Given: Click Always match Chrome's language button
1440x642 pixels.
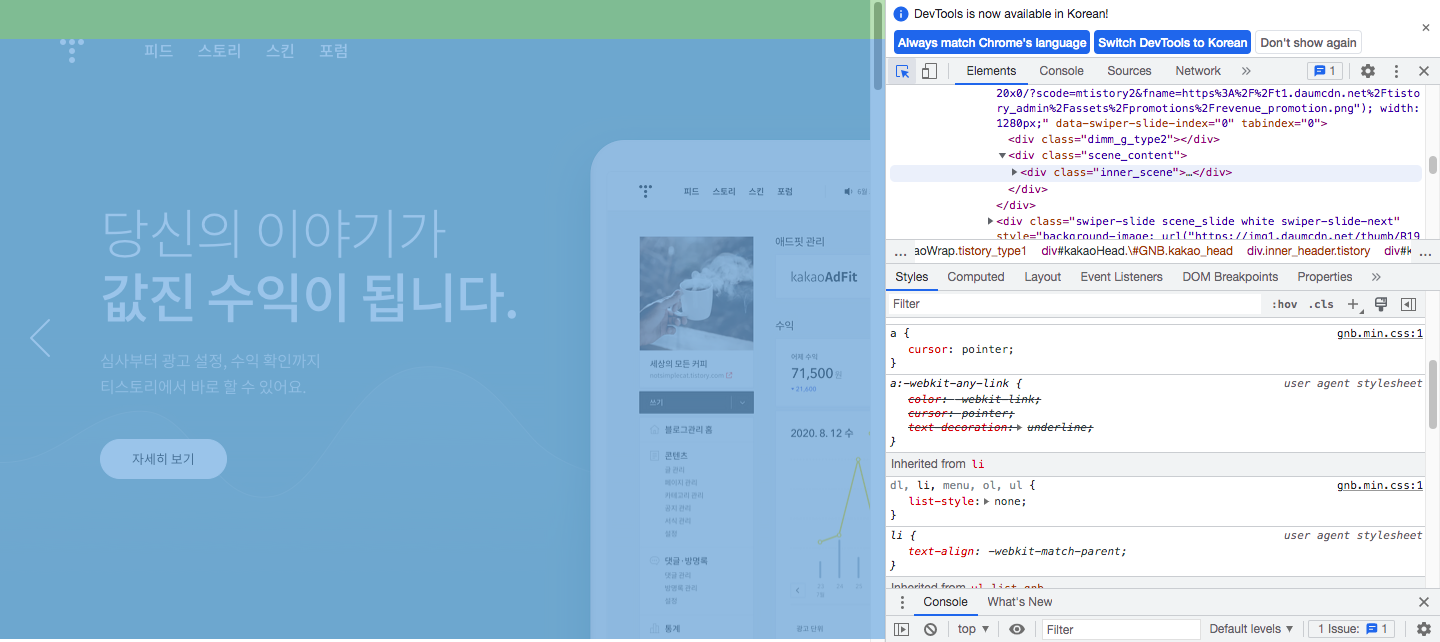Looking at the screenshot, I should point(992,43).
